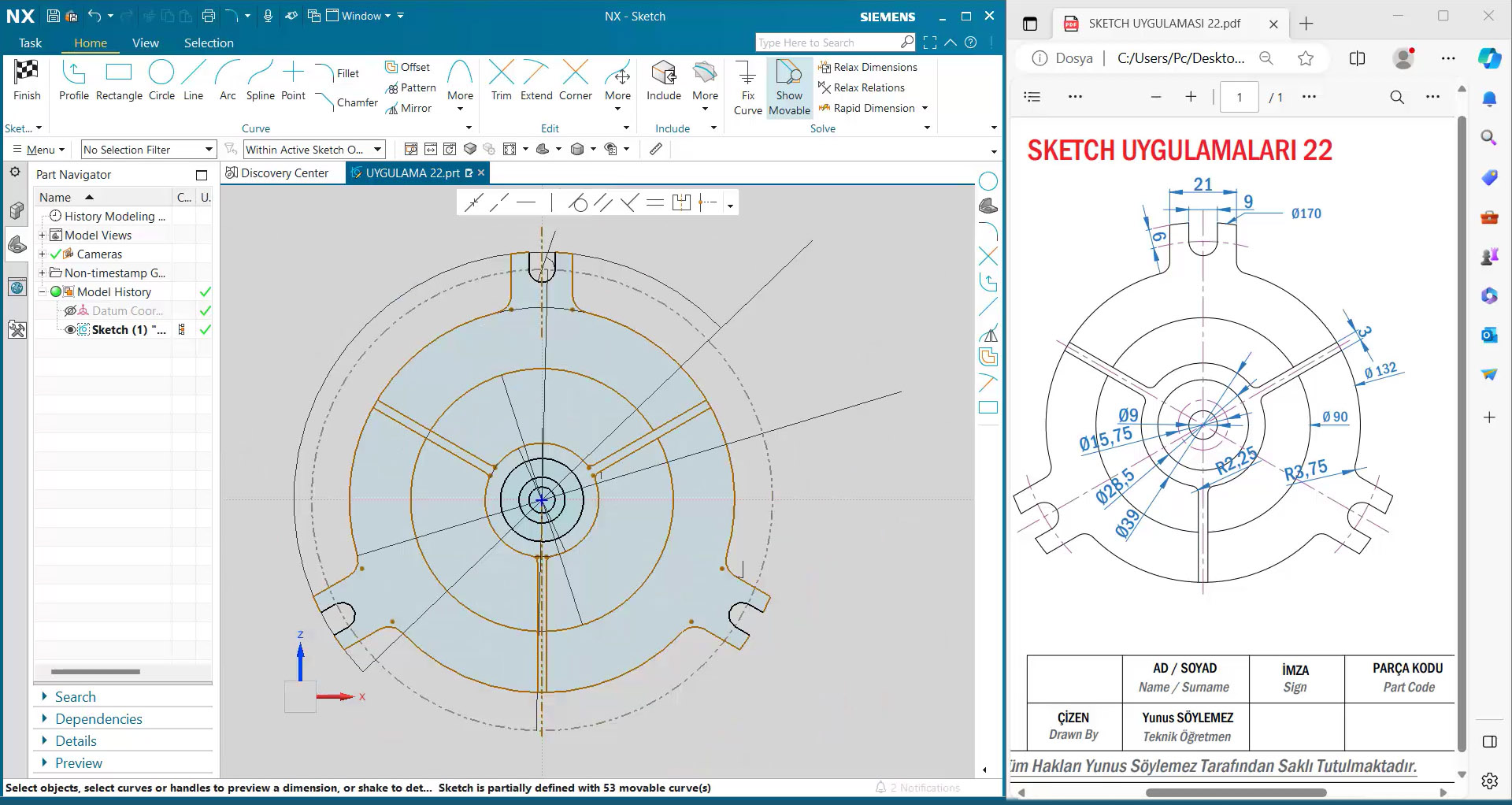Select the Rectangle sketch tool
1512x805 pixels.
[118, 79]
